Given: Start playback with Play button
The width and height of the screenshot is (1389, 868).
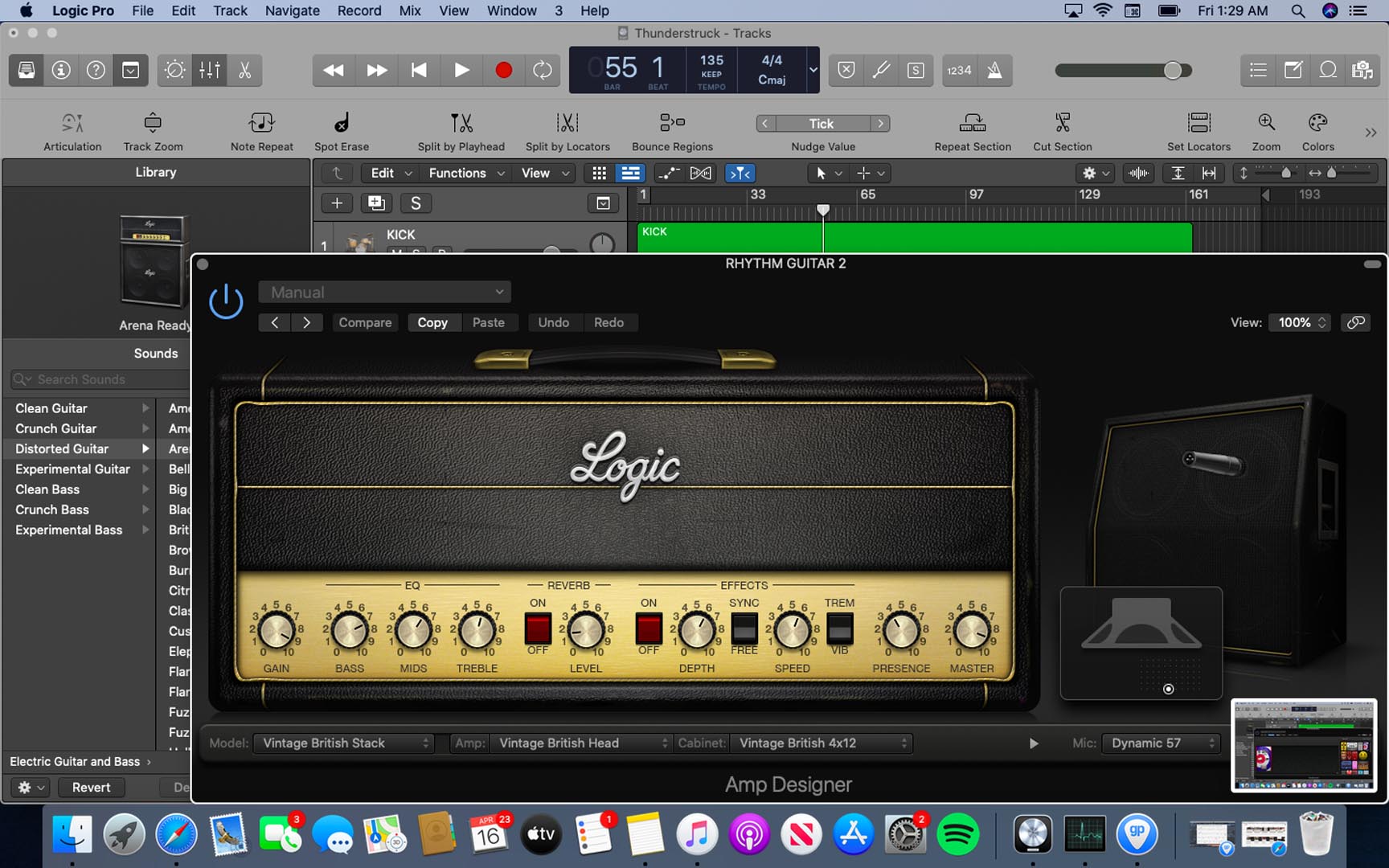Looking at the screenshot, I should 461,70.
